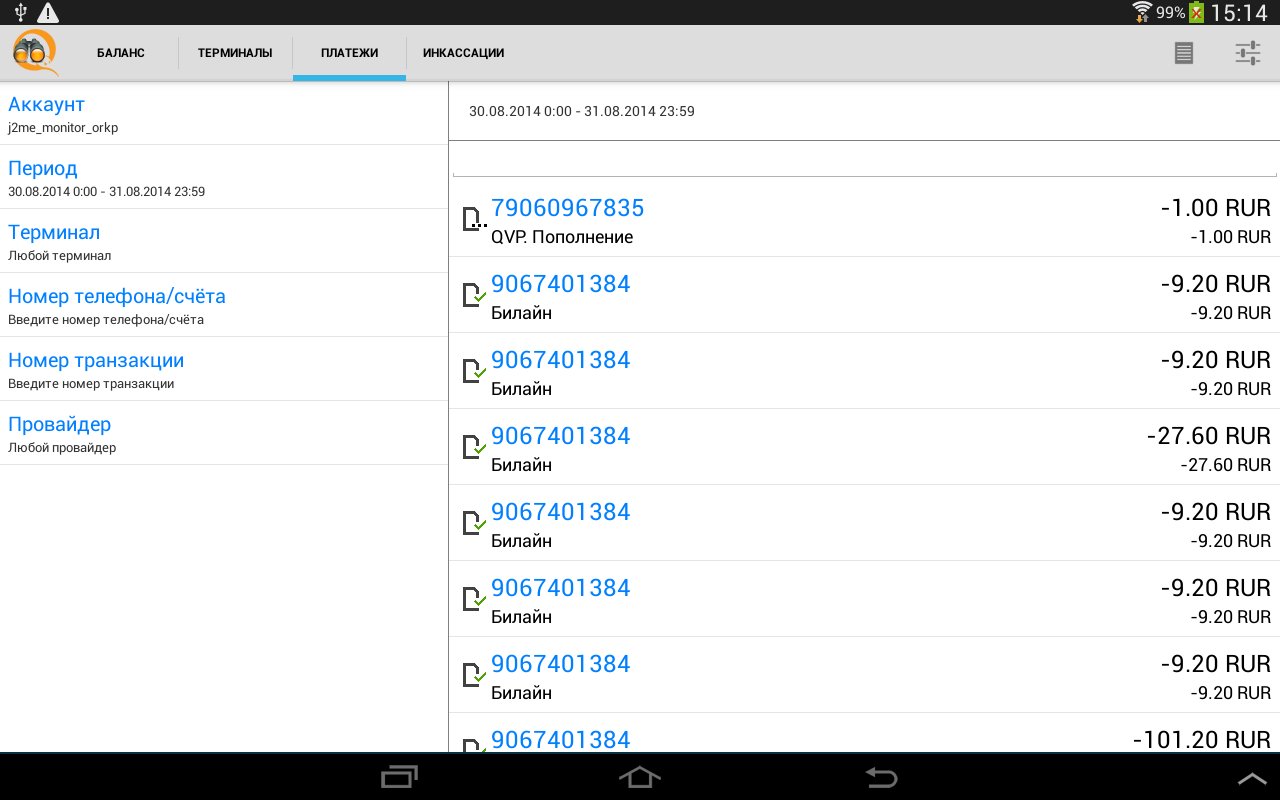Open the Аккаунт filter j2me_monitor_orkp

[224, 113]
